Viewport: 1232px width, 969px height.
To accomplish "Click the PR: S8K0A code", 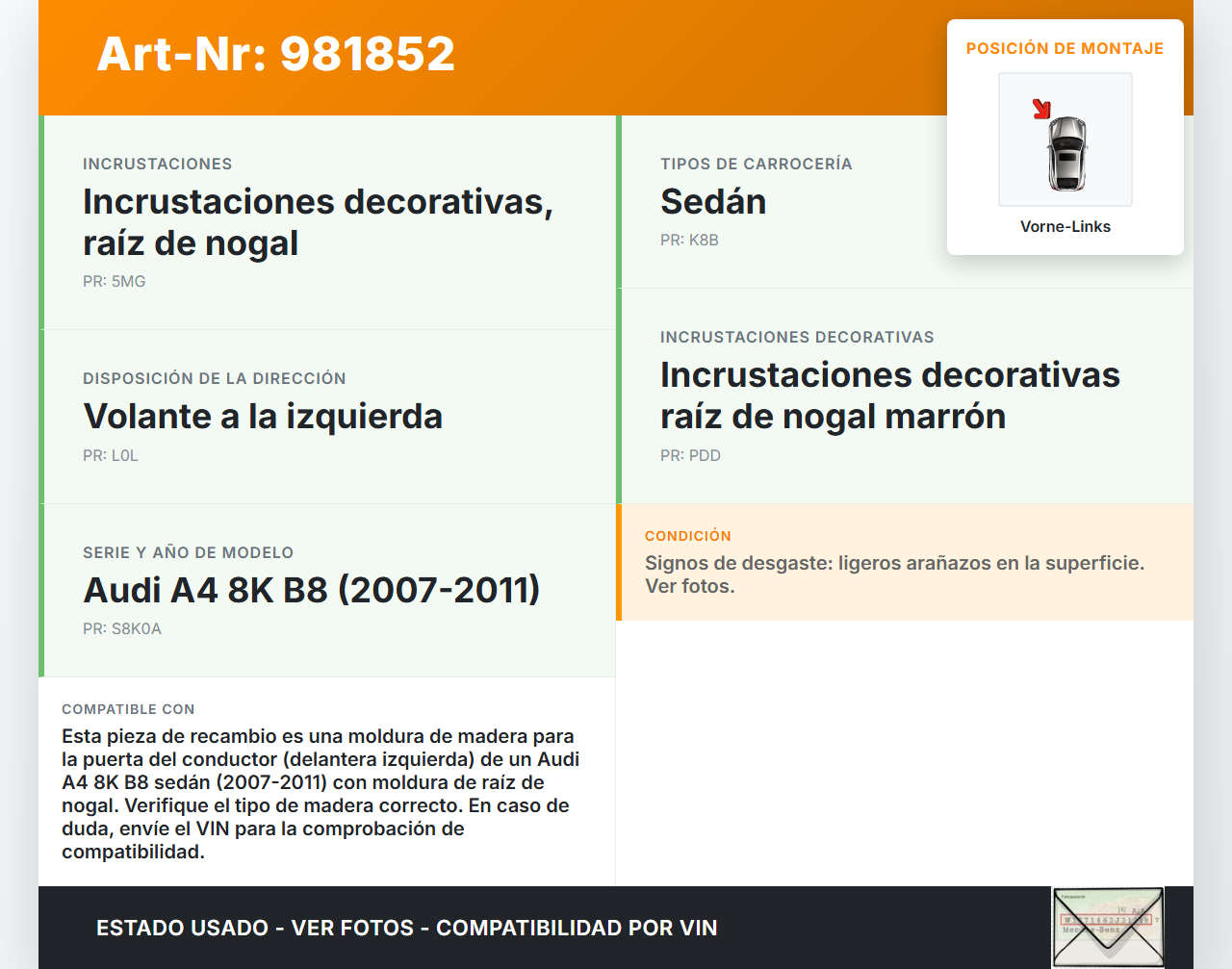I will point(122,629).
